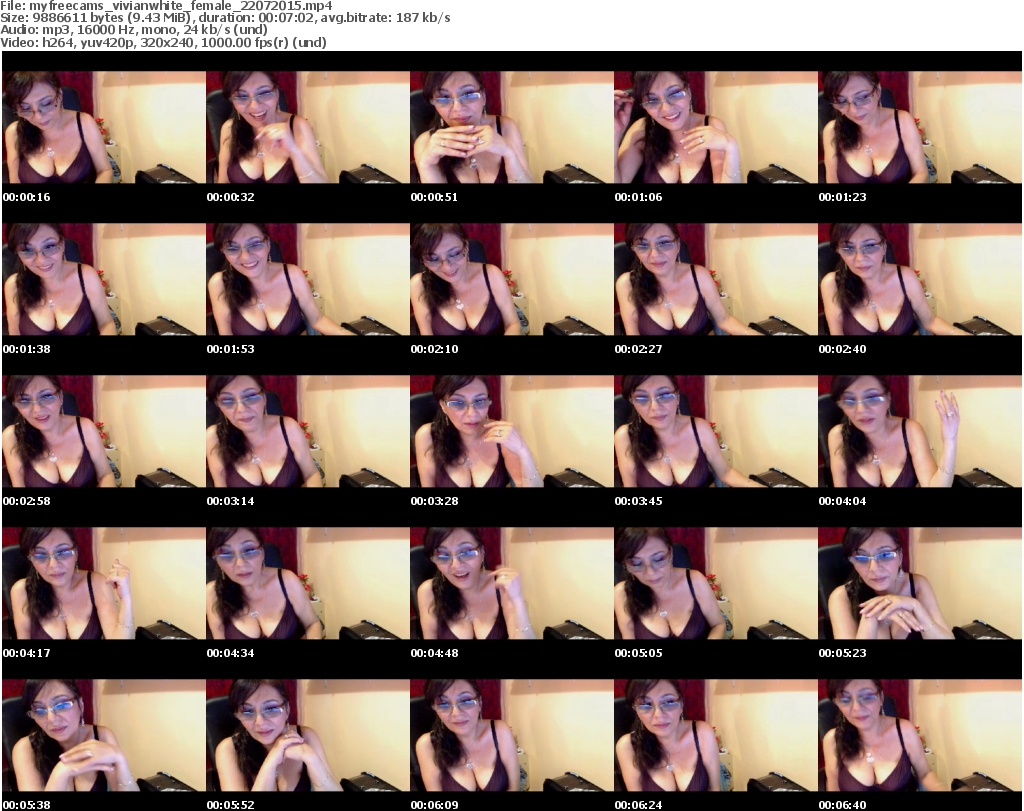Select the thumbnail at 00:01:38
The height and width of the screenshot is (811, 1024).
coord(104,279)
